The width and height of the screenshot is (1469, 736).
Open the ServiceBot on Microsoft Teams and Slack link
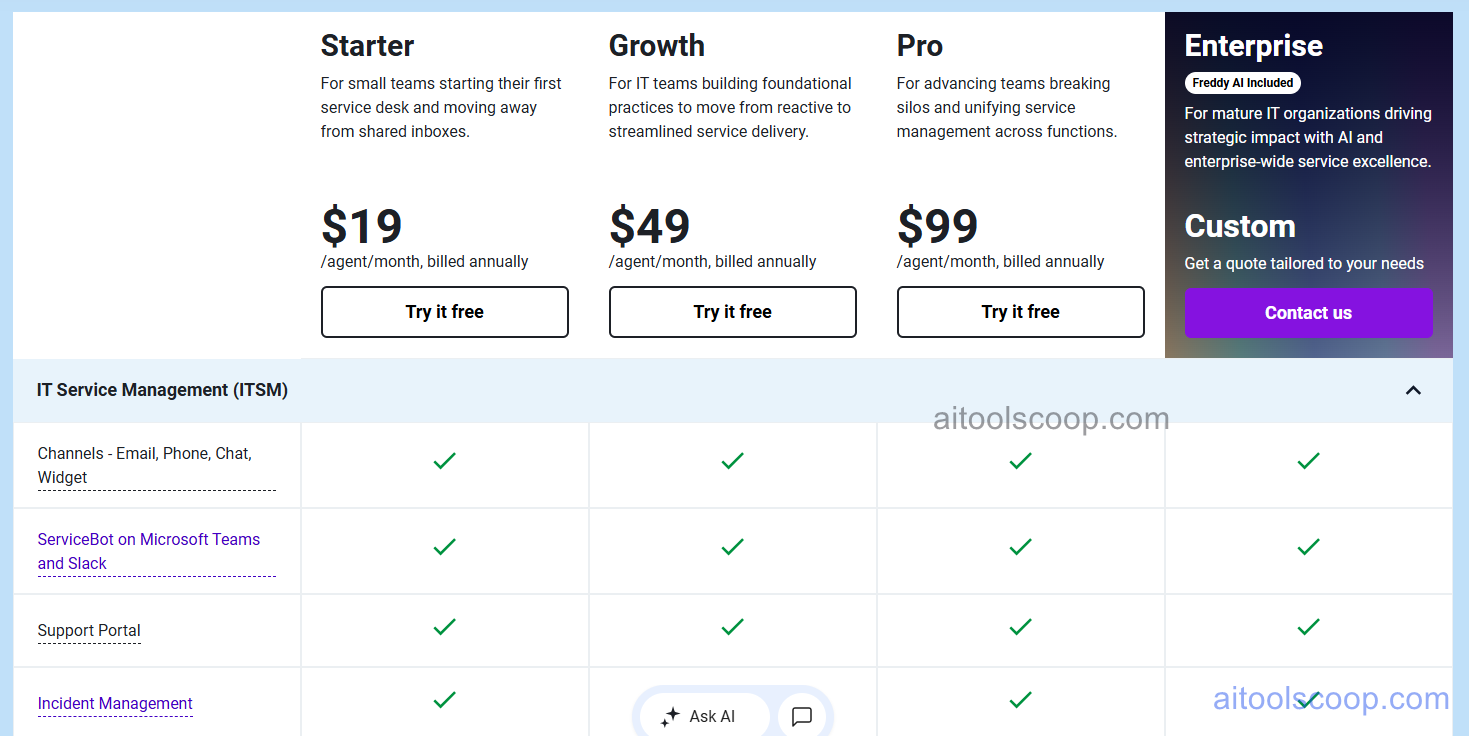point(148,551)
